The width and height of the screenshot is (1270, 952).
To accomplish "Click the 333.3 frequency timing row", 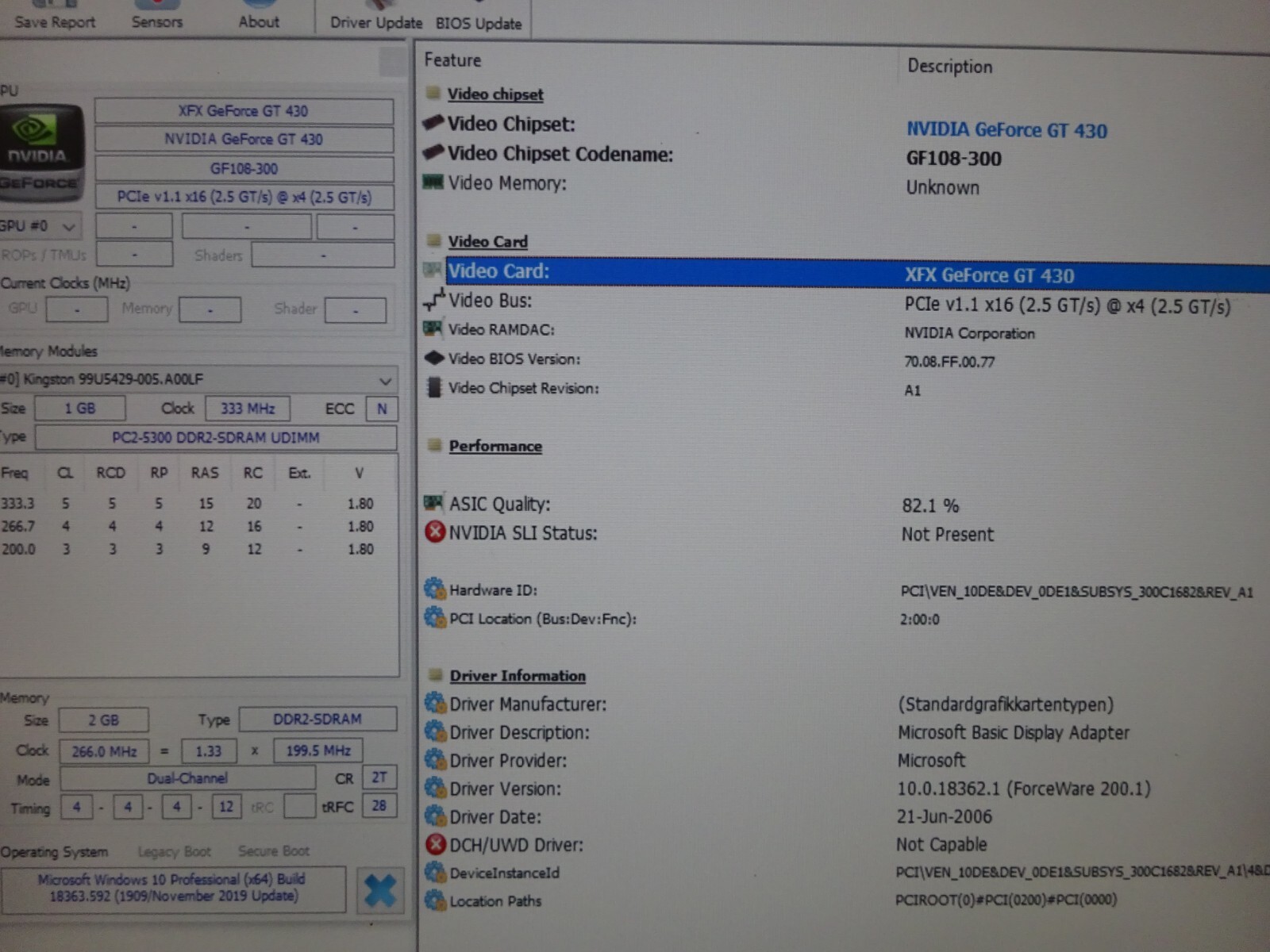I will tap(188, 503).
